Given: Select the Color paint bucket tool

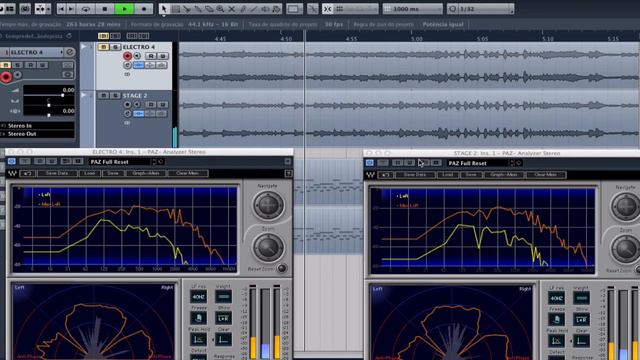Looking at the screenshot, I should [276, 9].
